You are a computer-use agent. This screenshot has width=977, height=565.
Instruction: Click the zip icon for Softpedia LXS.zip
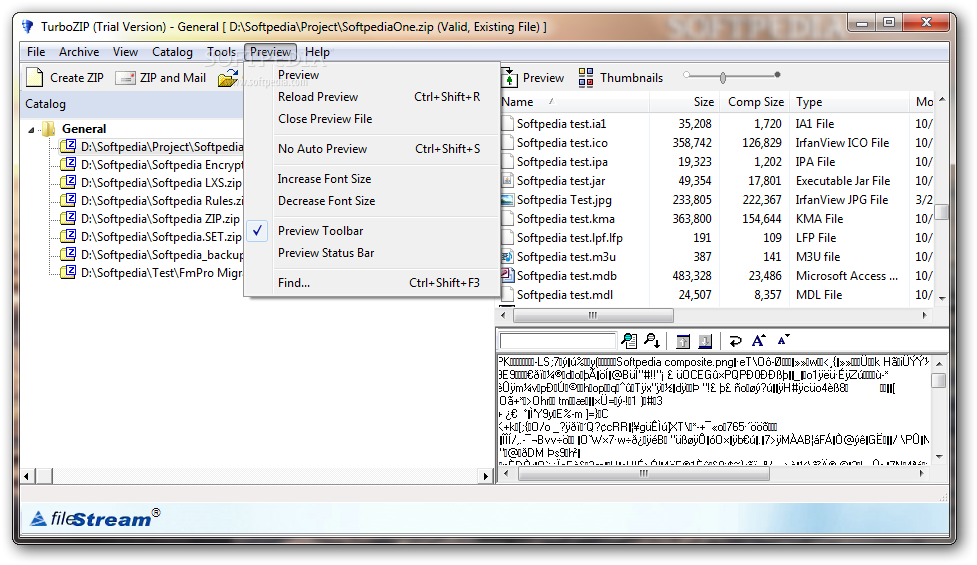[68, 183]
